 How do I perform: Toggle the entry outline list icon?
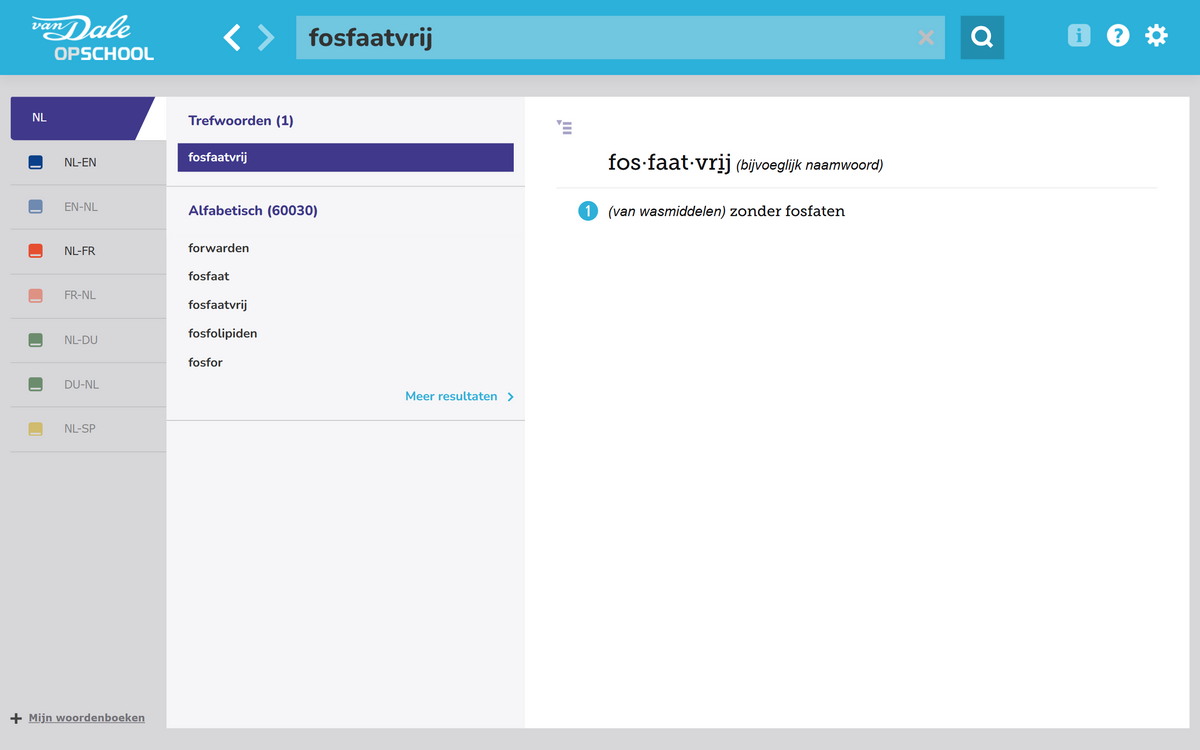pyautogui.click(x=565, y=127)
